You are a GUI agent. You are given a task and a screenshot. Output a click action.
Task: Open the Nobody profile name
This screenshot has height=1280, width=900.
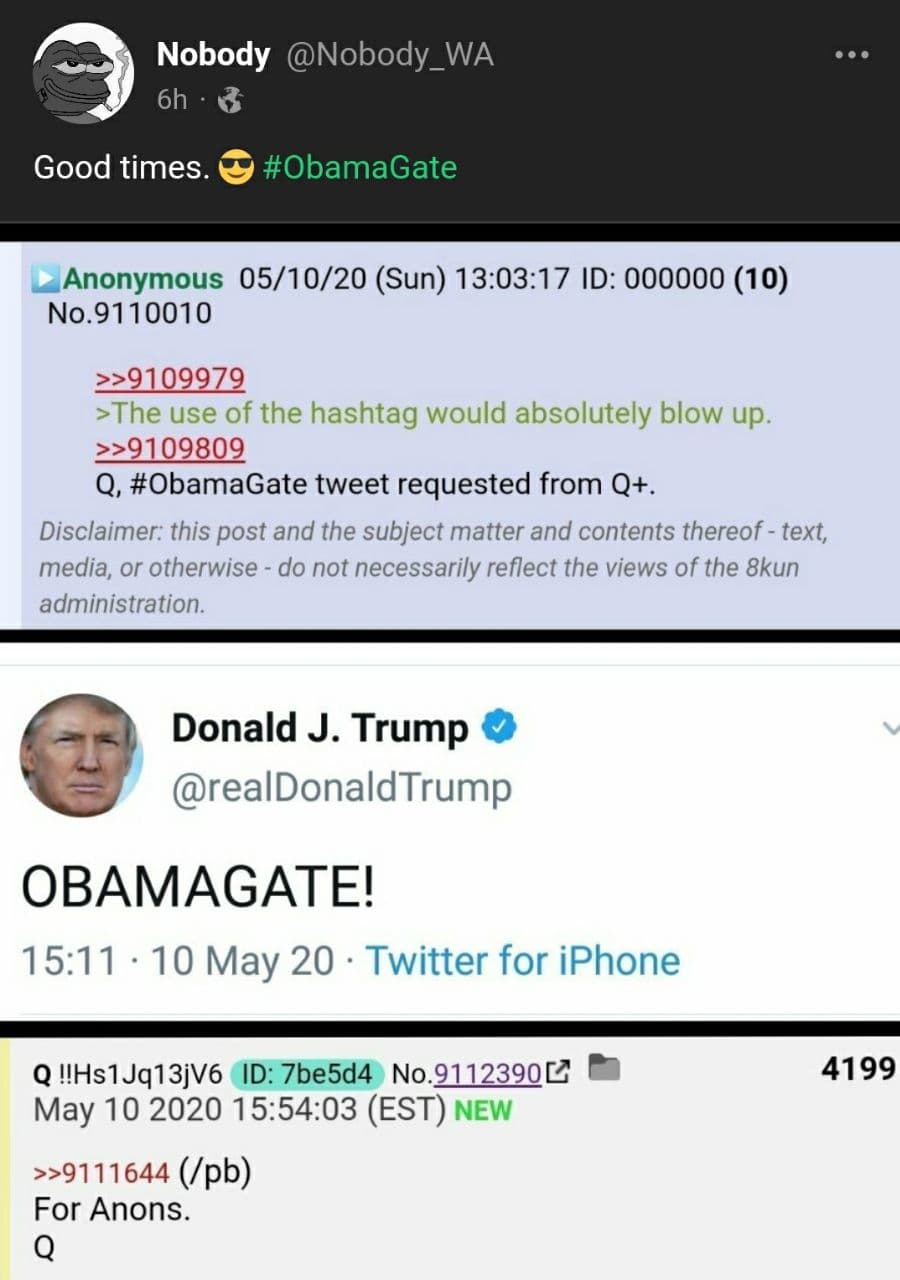213,55
